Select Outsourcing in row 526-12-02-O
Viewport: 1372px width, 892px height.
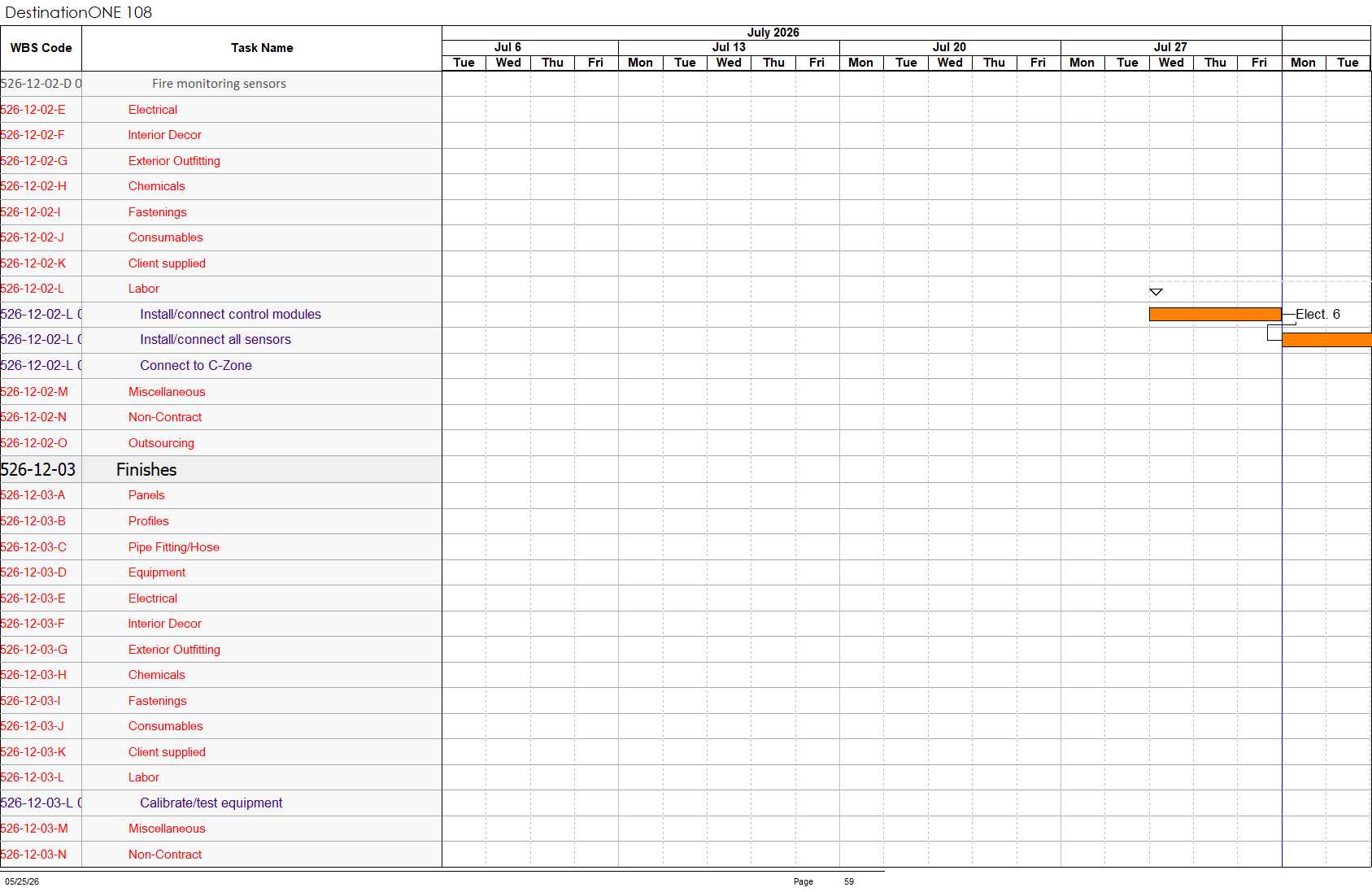point(161,443)
